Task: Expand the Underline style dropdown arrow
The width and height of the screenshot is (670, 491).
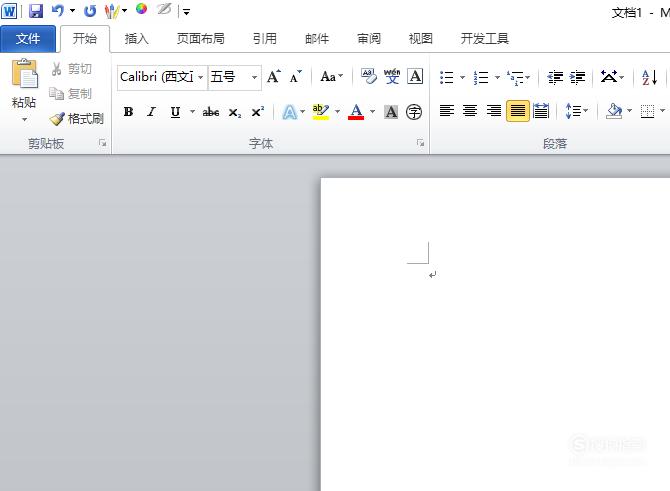Action: 192,112
